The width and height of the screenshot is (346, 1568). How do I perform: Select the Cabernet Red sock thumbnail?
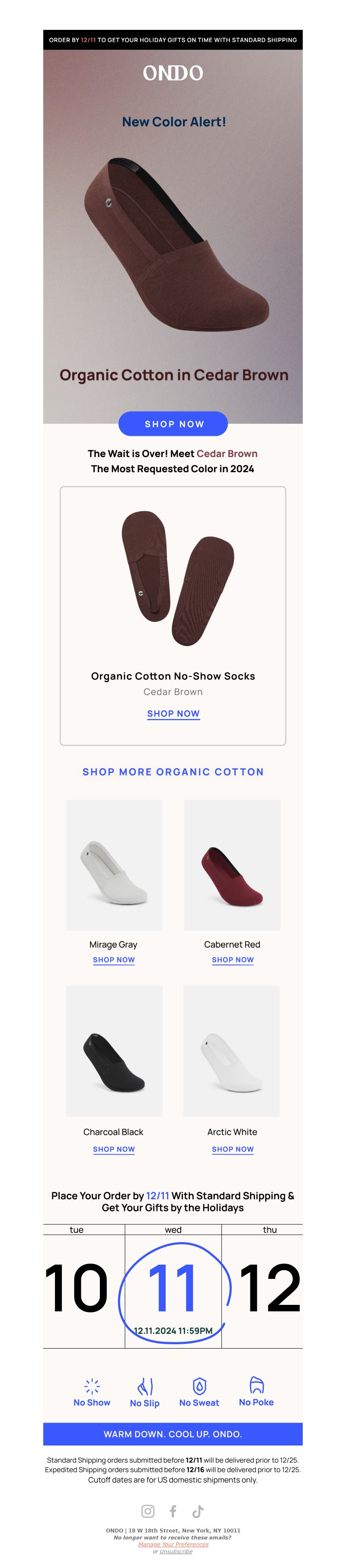[x=232, y=865]
